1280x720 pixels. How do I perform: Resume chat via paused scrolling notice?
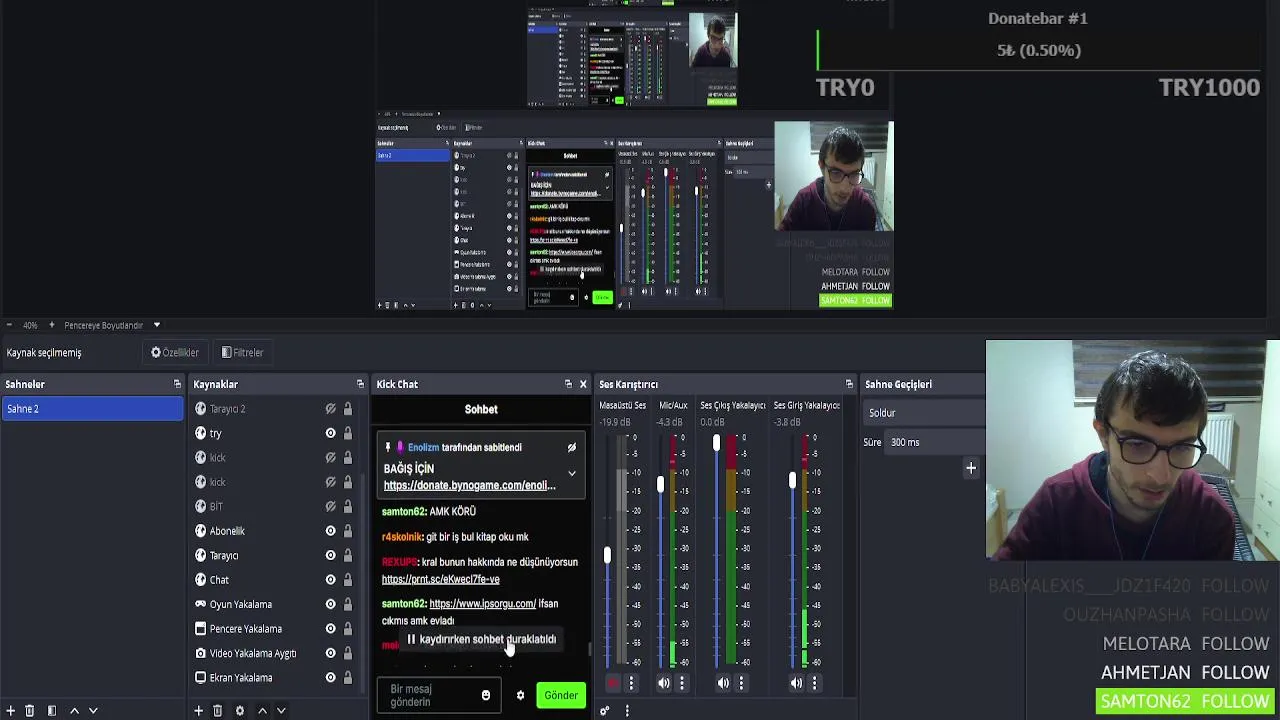pyautogui.click(x=481, y=639)
